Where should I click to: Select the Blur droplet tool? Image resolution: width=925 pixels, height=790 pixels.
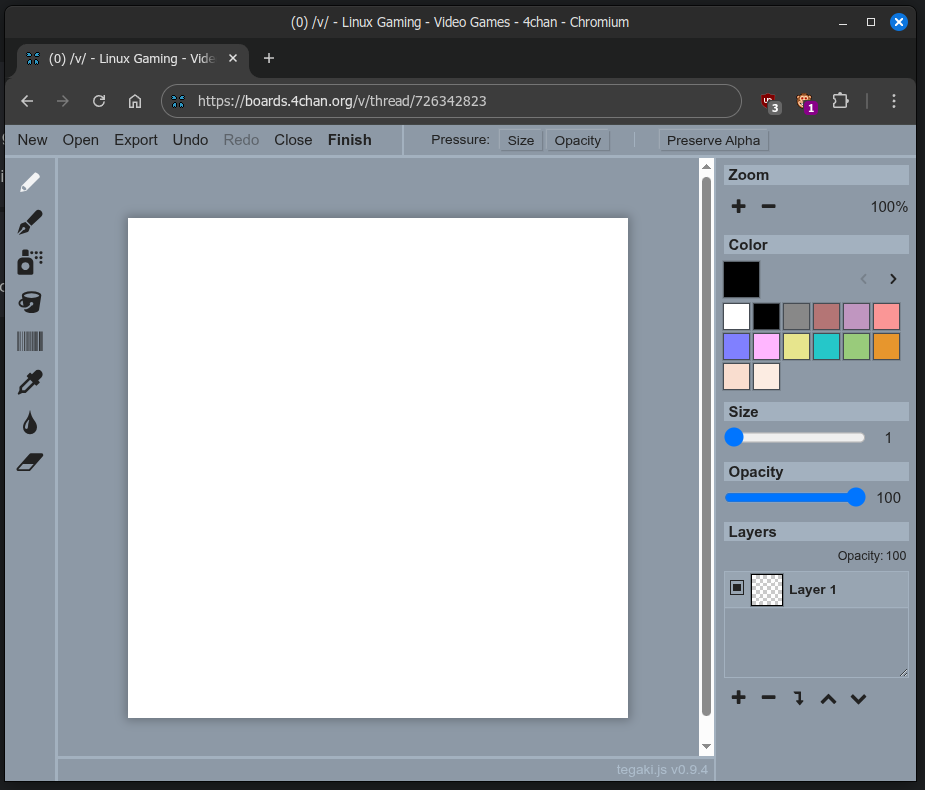pos(30,423)
